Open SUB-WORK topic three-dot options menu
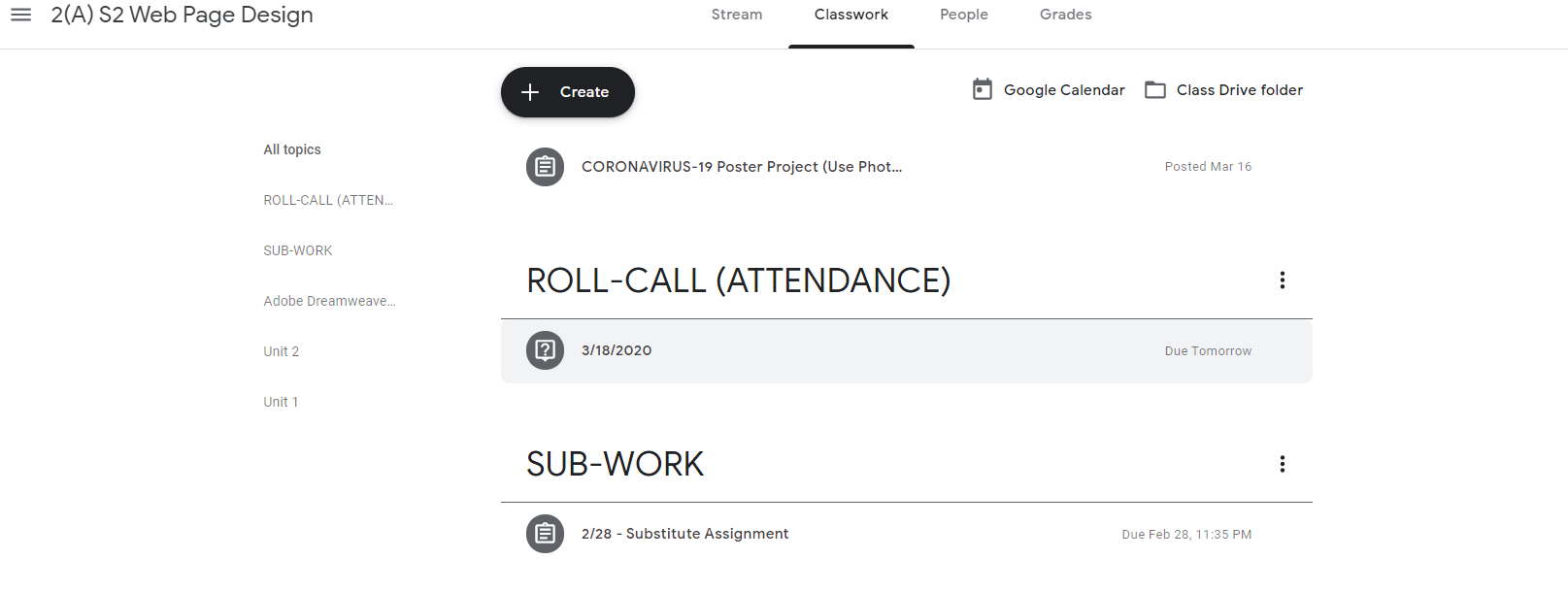The image size is (1568, 592). pos(1283,464)
